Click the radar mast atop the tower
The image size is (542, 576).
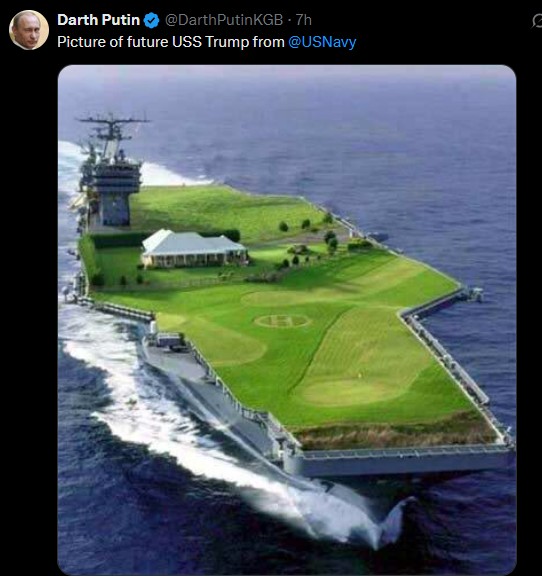[111, 127]
